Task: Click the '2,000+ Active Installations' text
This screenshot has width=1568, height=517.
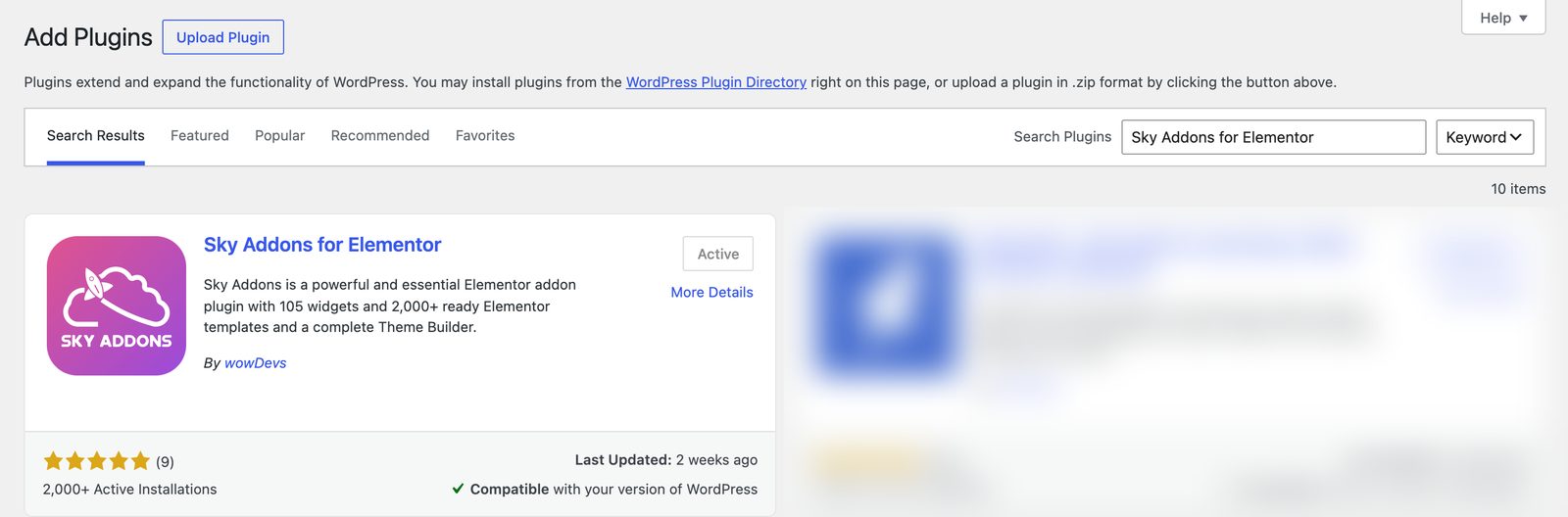Action: (x=129, y=490)
